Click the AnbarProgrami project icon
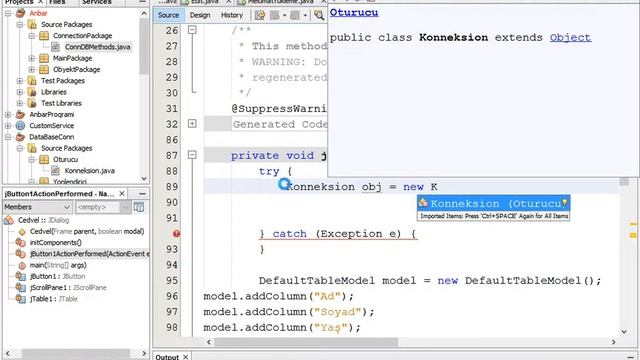The width and height of the screenshot is (640, 360). 20,114
